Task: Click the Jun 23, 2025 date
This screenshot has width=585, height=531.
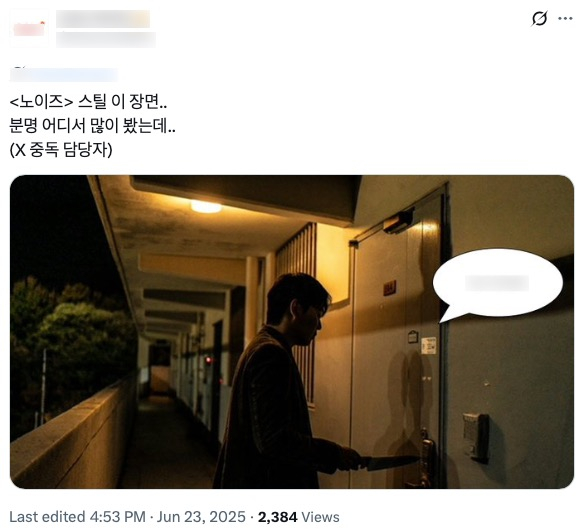Action: (201, 517)
